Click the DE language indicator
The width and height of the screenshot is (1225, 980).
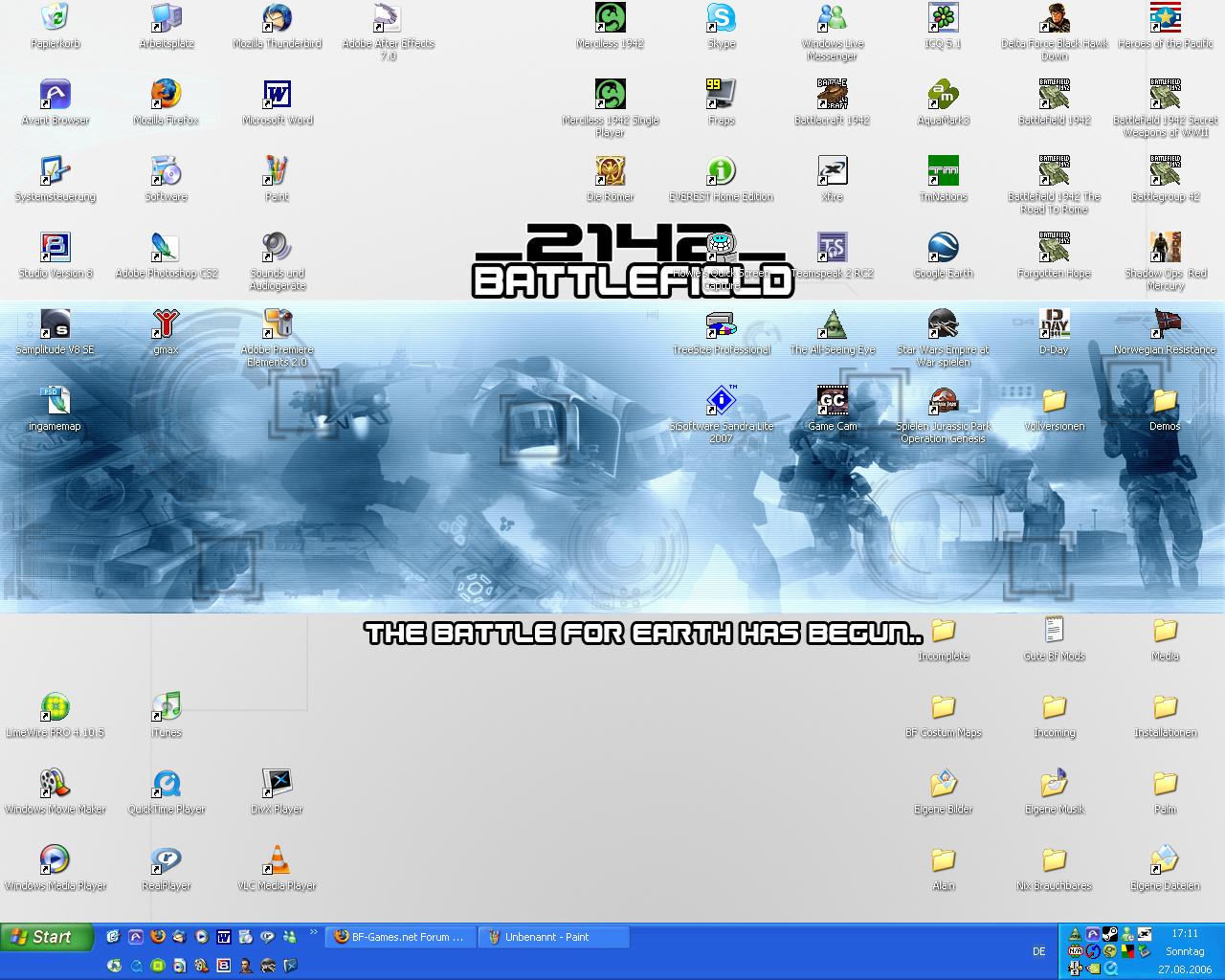point(1039,951)
